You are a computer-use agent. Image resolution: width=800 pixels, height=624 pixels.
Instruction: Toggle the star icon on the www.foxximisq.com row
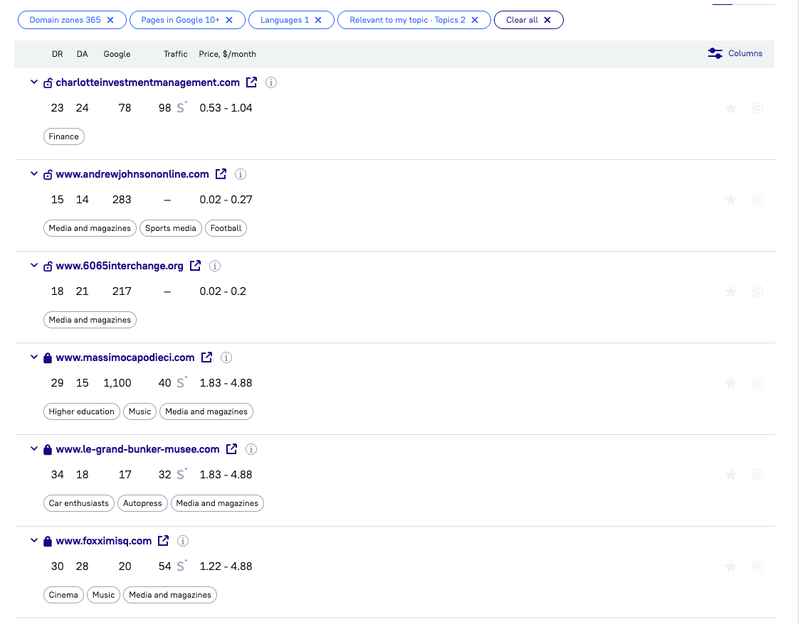(731, 566)
